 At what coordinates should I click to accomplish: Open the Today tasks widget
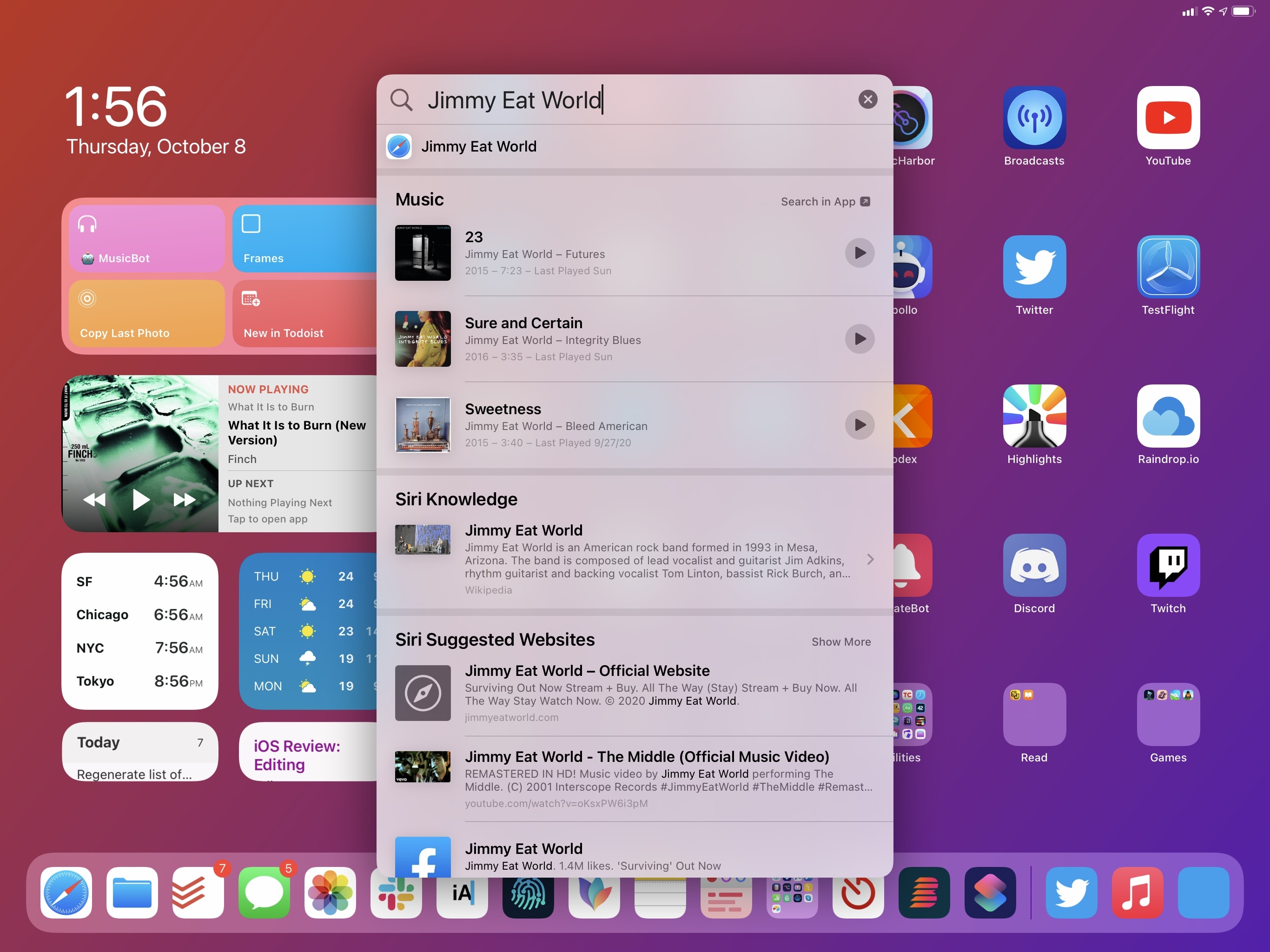pyautogui.click(x=139, y=752)
